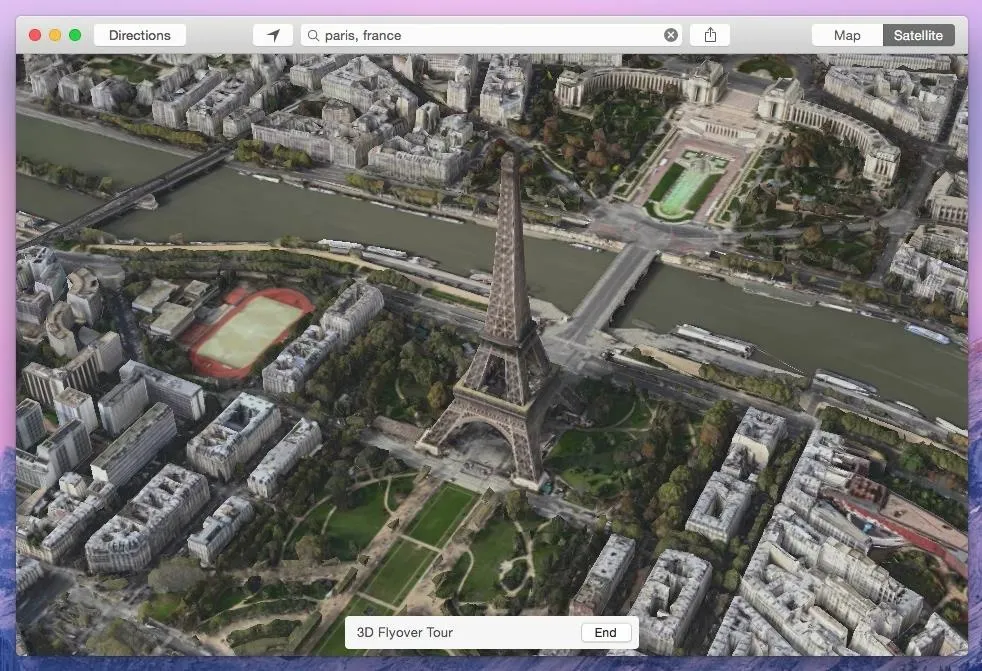Viewport: 982px width, 671px height.
Task: Open the Directions panel
Action: point(140,35)
